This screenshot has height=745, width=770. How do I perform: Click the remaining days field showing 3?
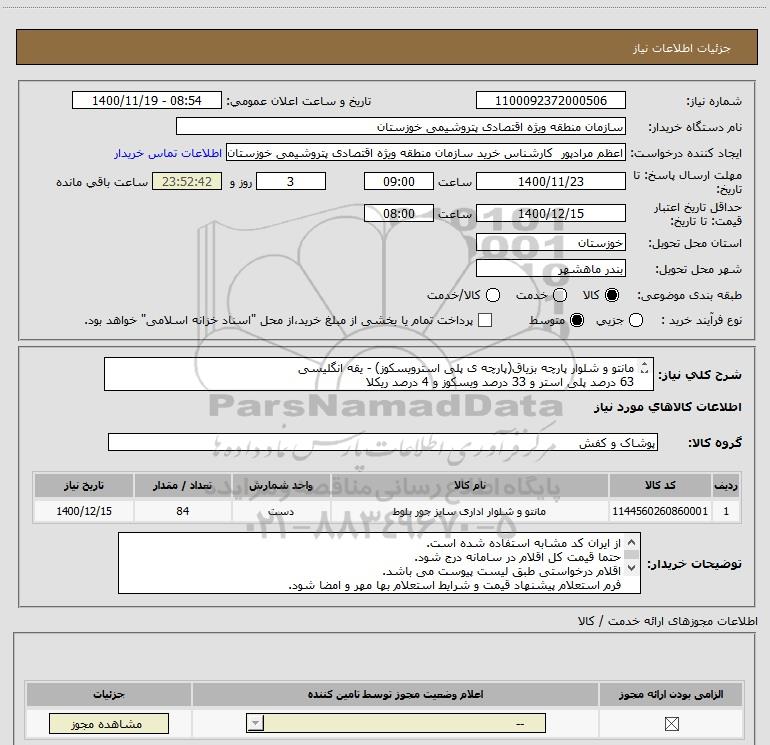[x=291, y=181]
